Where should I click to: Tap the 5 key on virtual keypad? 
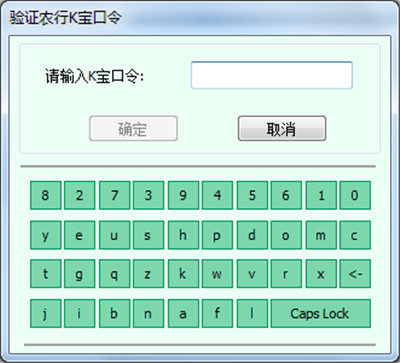click(x=252, y=195)
